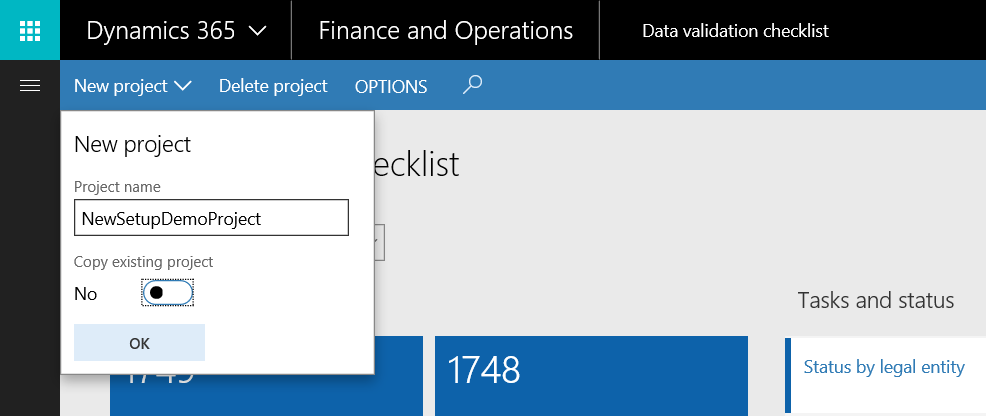
Task: Click the Finance and Operations title
Action: [446, 31]
